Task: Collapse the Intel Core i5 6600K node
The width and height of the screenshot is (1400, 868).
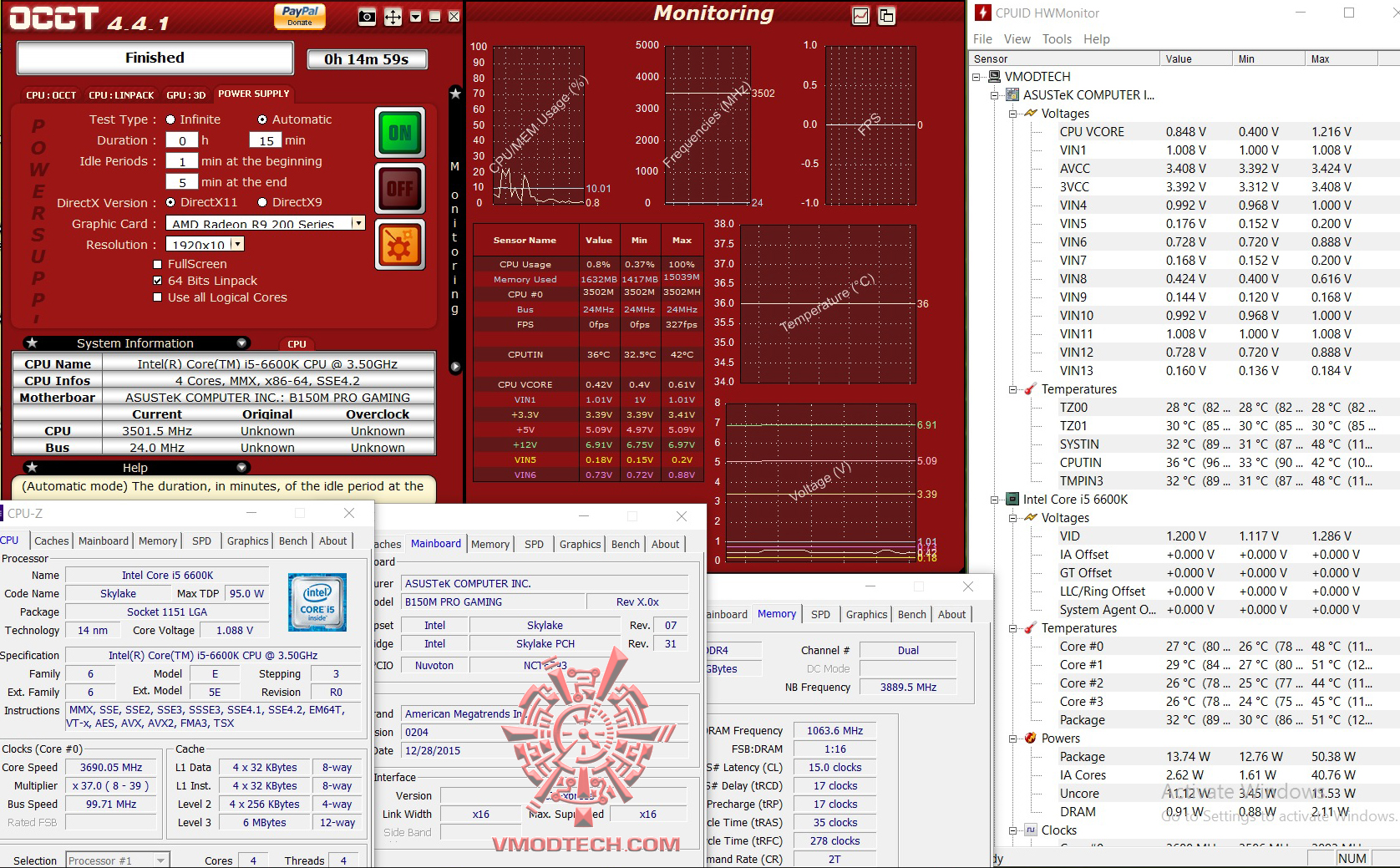Action: [x=995, y=500]
